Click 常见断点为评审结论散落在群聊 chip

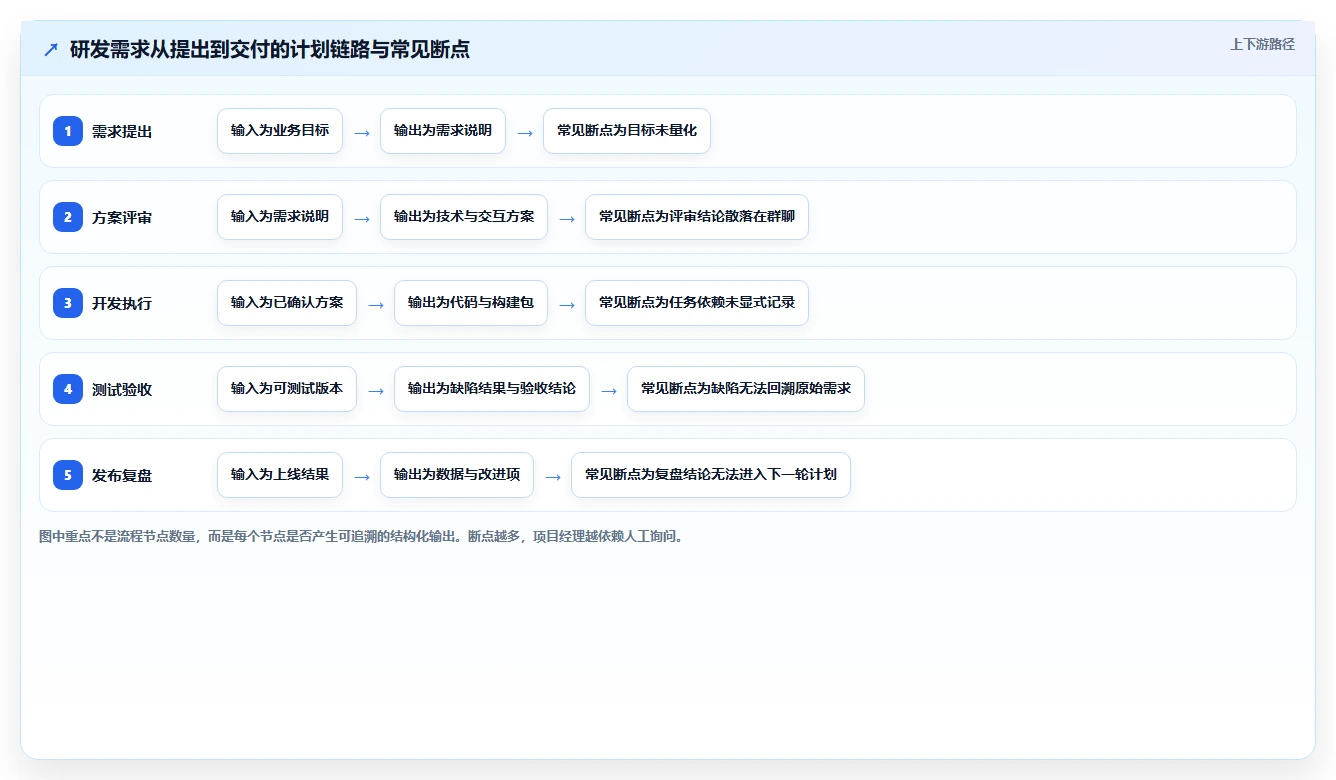697,217
